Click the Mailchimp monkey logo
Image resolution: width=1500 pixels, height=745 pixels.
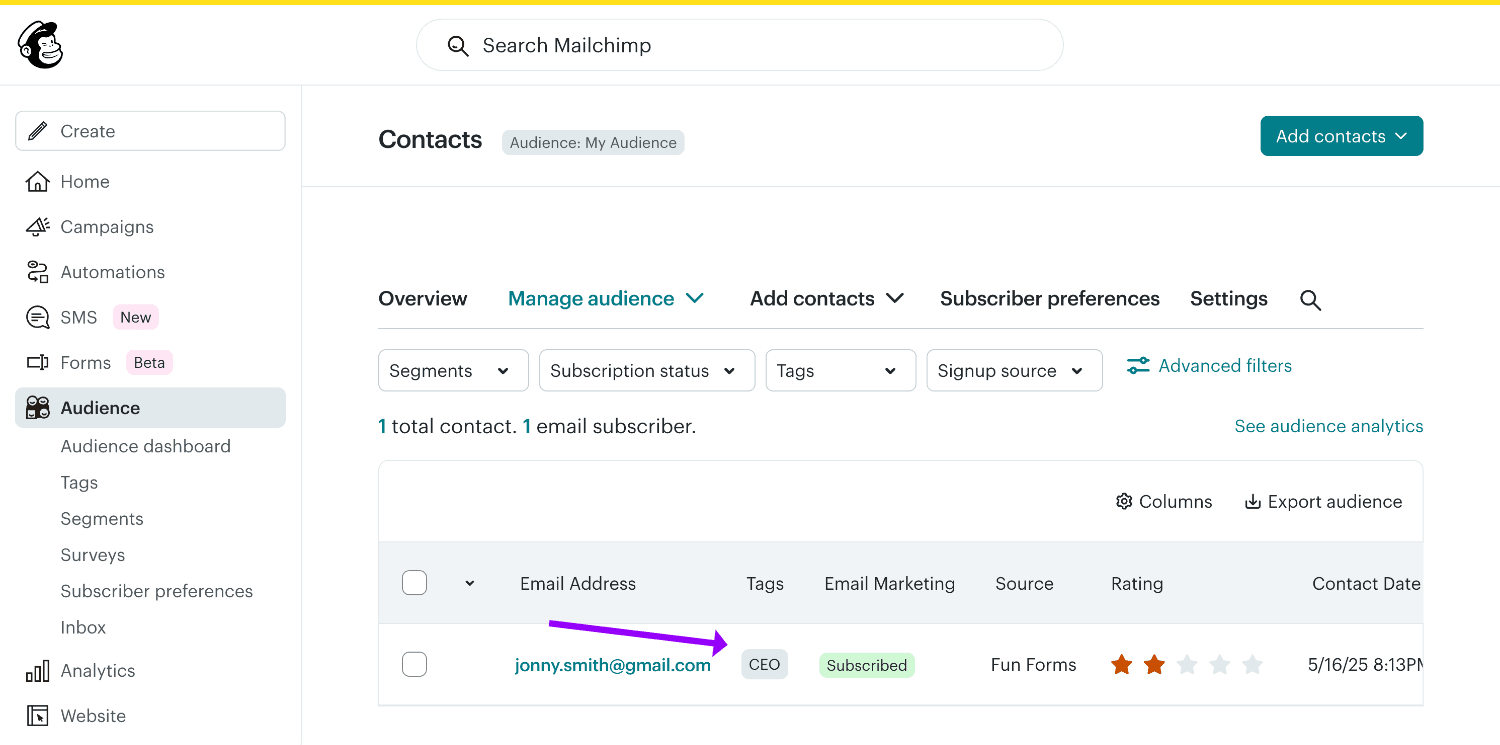(40, 45)
